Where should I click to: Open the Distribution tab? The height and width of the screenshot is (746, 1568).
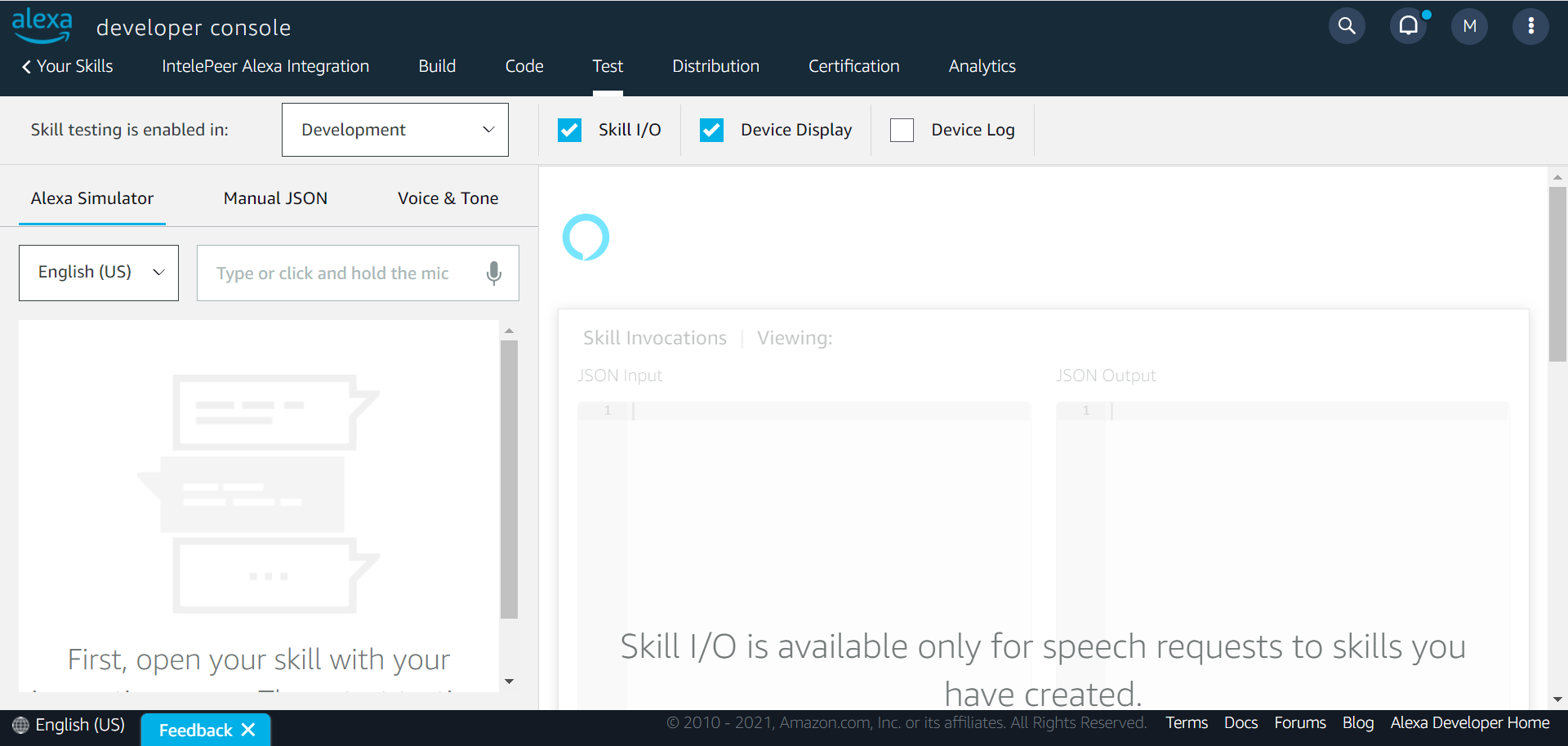[715, 66]
